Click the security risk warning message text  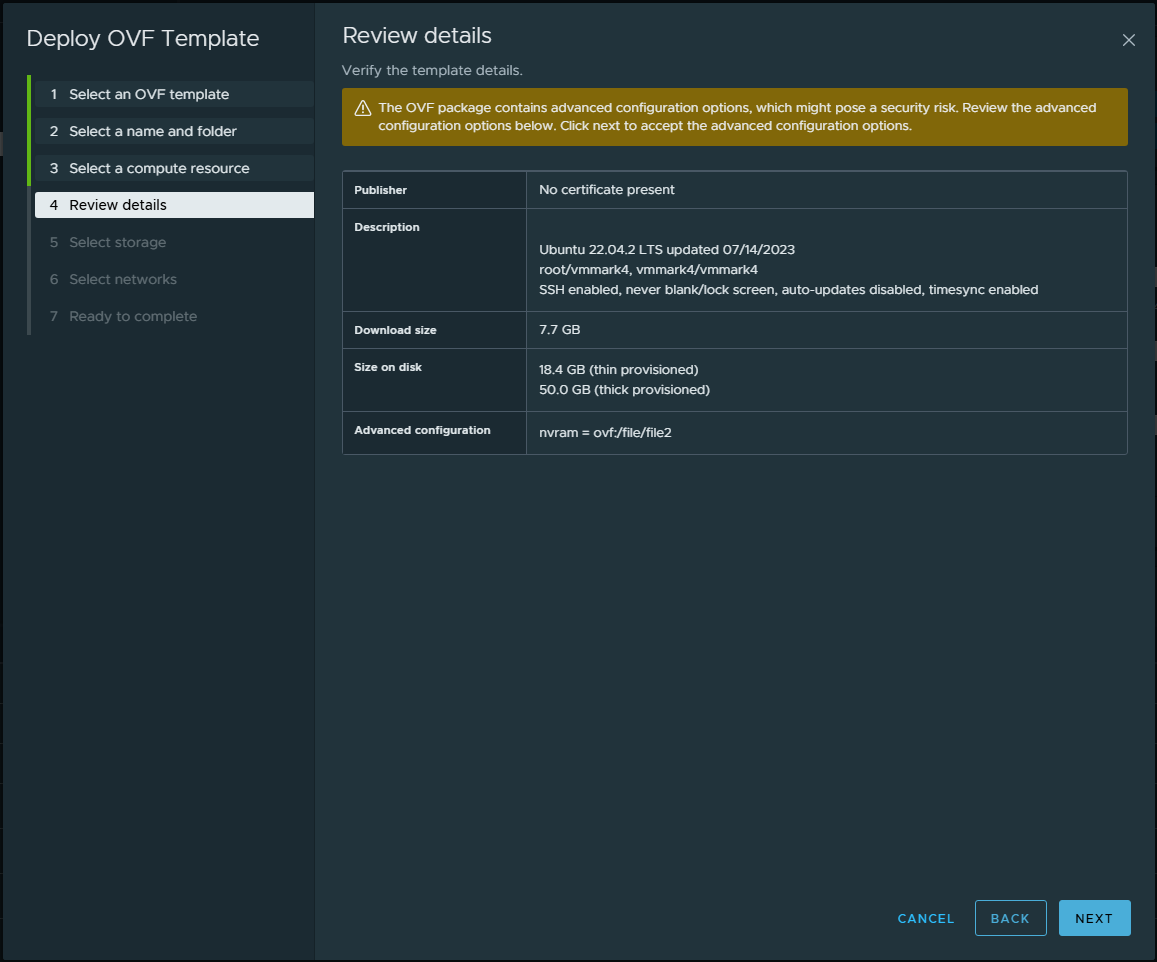[x=737, y=117]
